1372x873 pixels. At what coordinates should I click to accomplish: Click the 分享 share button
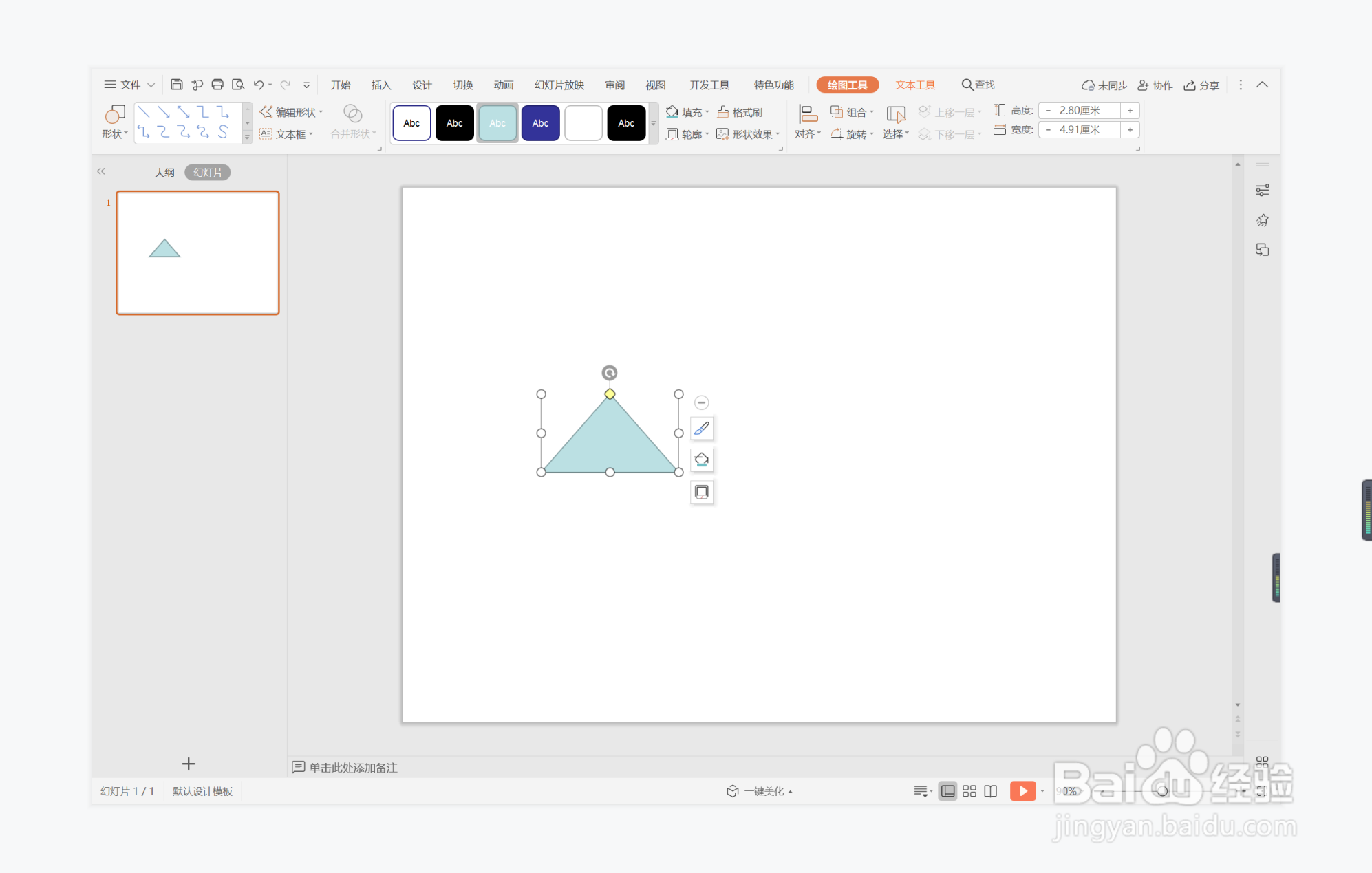[x=1201, y=85]
